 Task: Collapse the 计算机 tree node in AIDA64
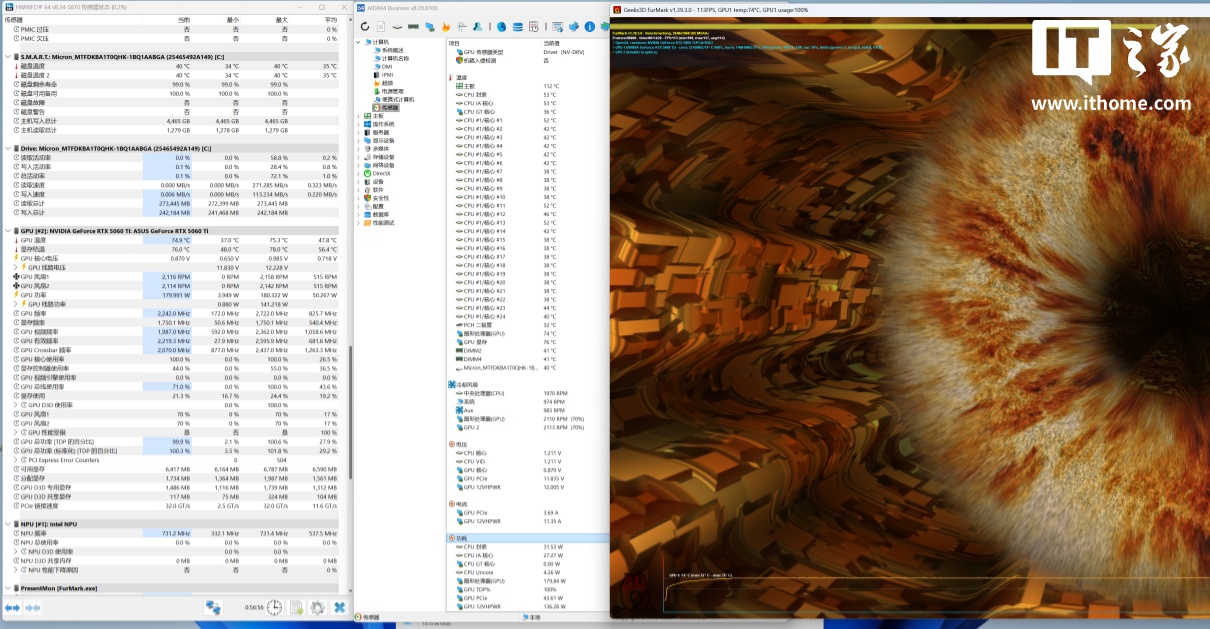tap(360, 42)
